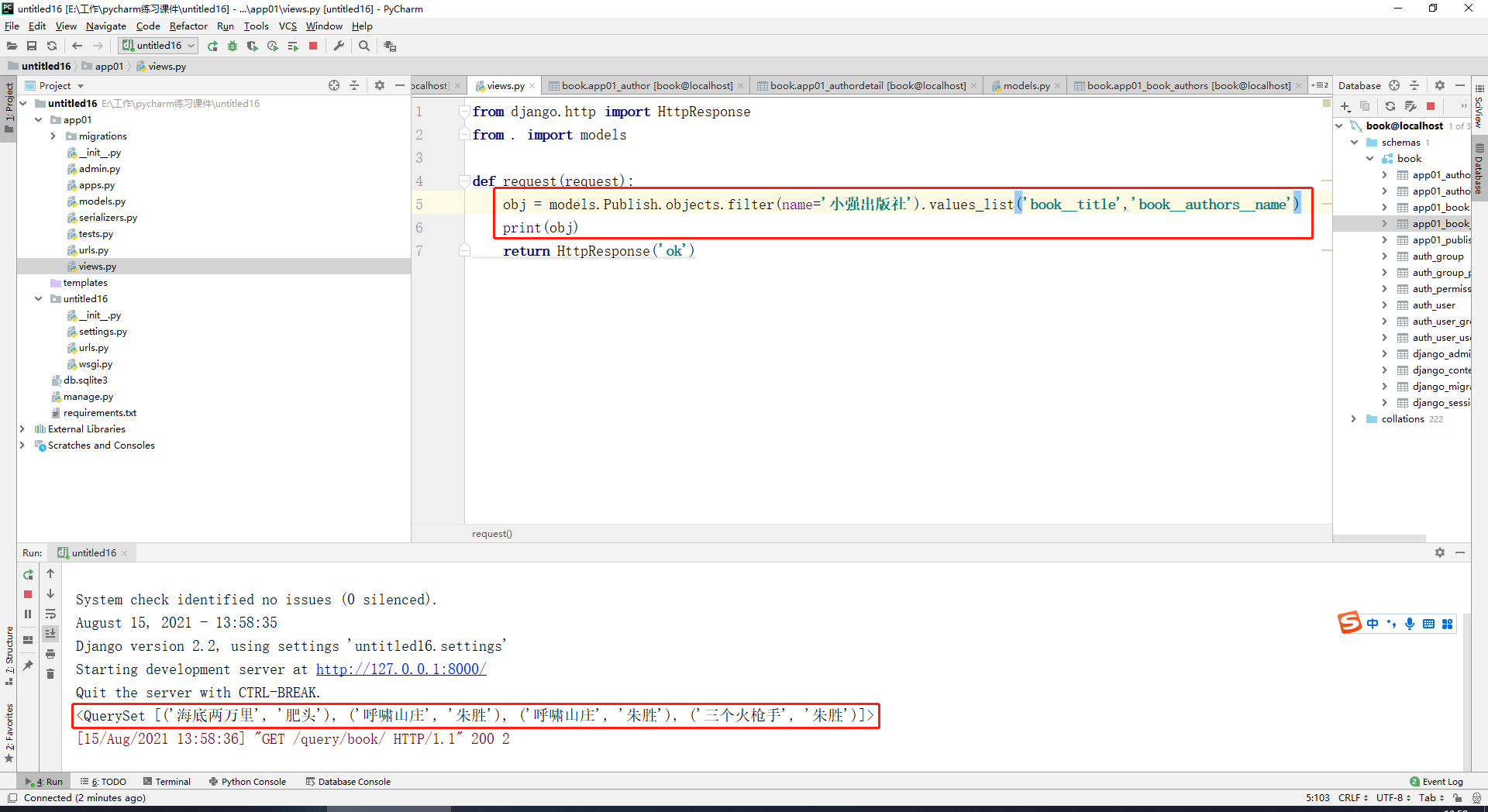1488x812 pixels.
Task: Clear all output with trash icon
Action: coord(50,673)
